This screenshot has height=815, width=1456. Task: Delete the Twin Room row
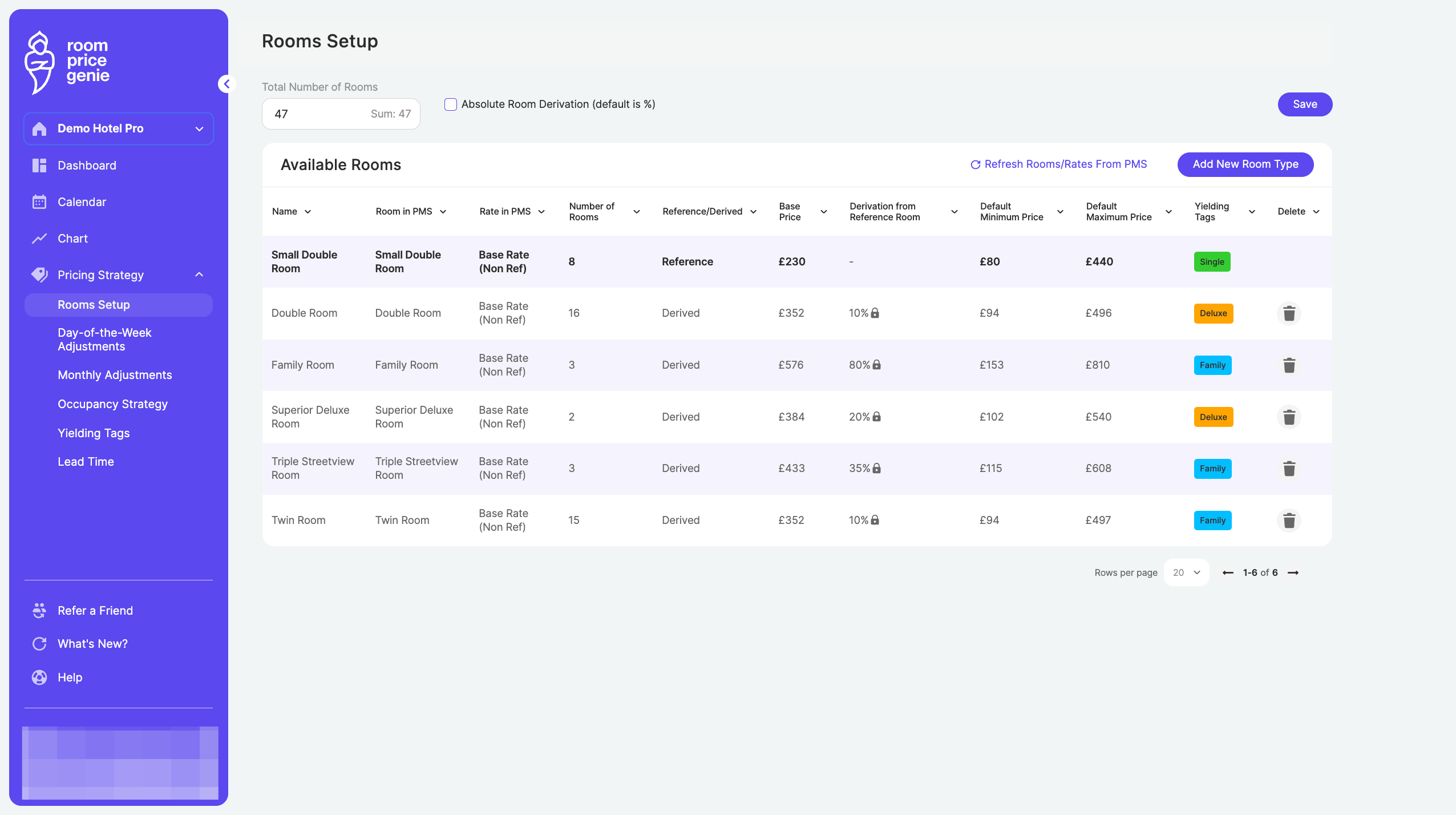[1289, 521]
